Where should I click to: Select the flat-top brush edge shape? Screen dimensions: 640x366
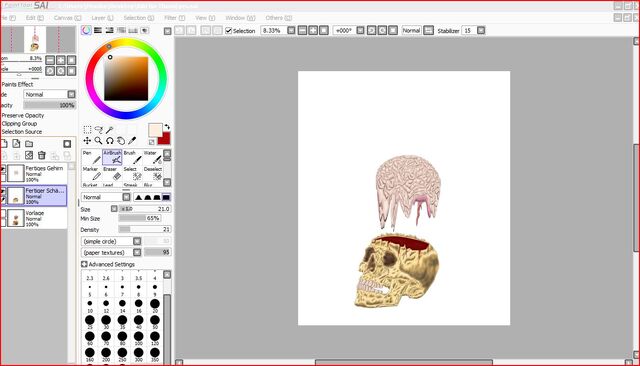point(166,197)
